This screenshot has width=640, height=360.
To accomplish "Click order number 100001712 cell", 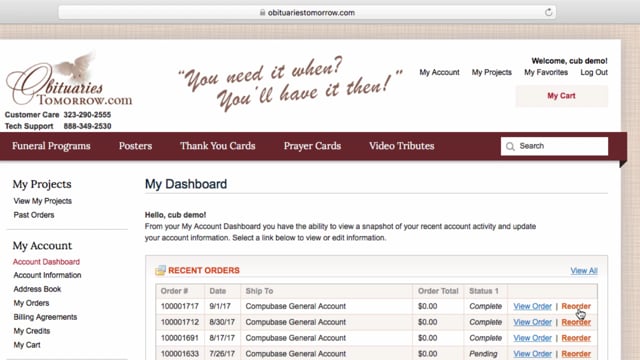I will (x=180, y=322).
